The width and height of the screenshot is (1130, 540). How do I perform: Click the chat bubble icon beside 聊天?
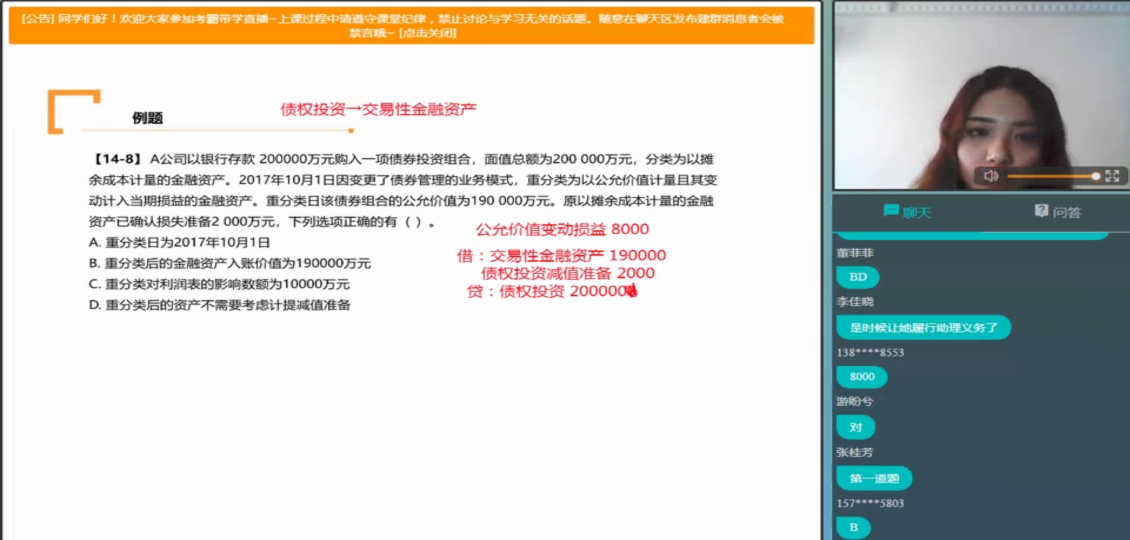pyautogui.click(x=890, y=211)
